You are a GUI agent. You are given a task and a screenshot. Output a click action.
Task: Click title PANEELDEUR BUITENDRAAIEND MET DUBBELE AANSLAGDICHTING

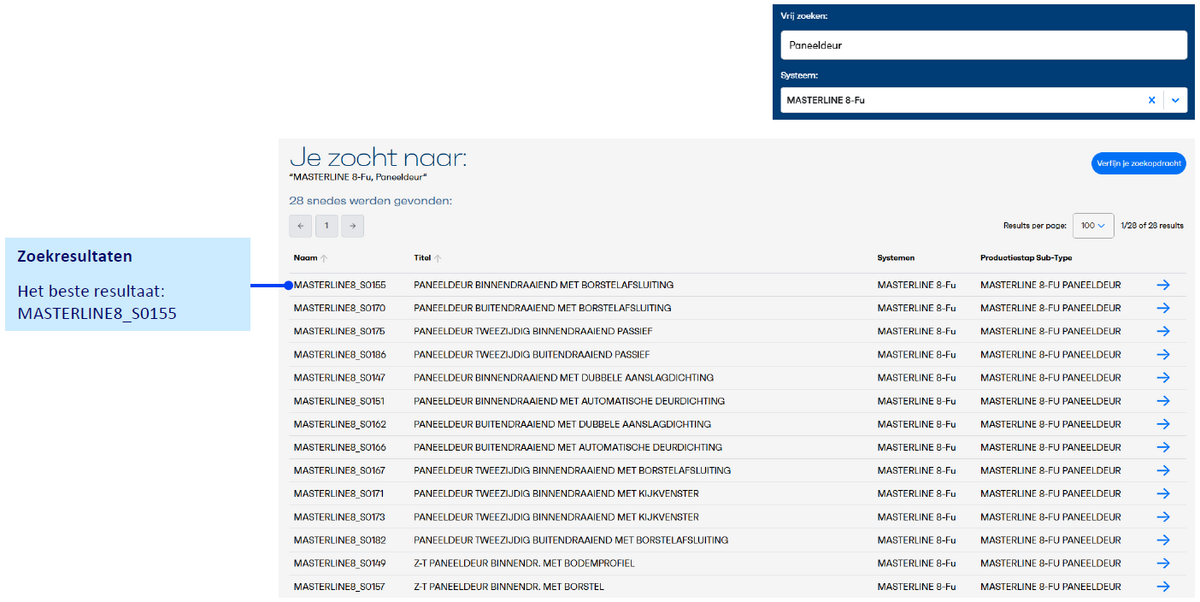(x=562, y=424)
